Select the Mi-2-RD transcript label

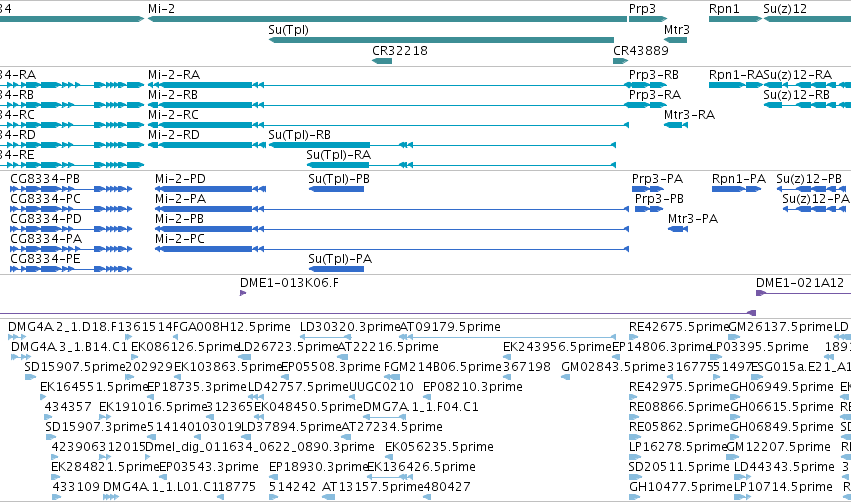point(174,135)
